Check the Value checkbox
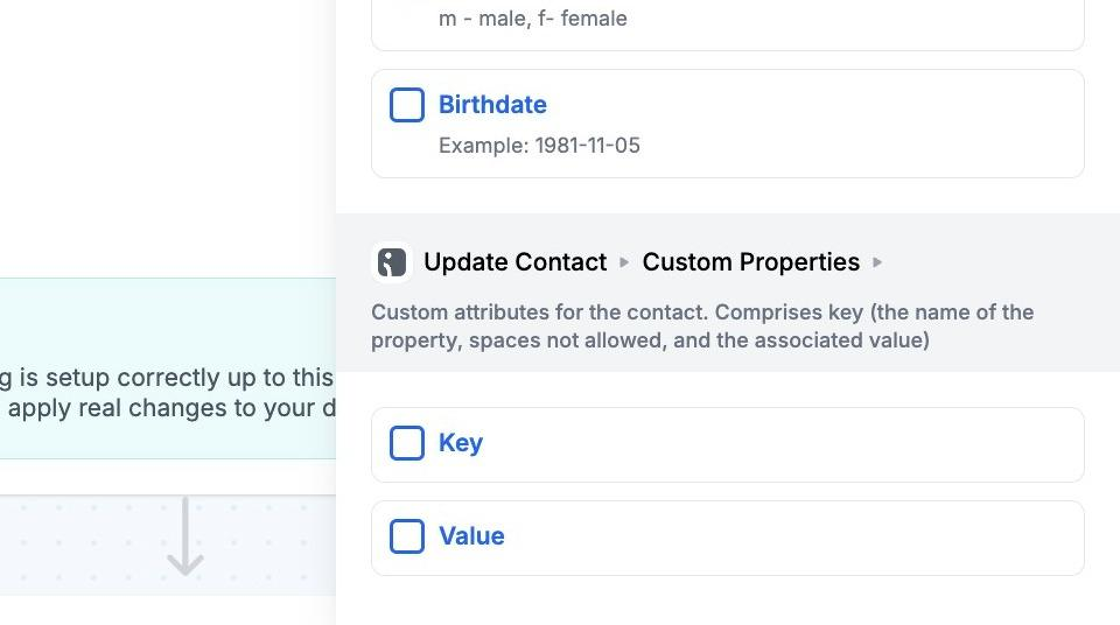Viewport: 1120px width, 625px height. [407, 536]
